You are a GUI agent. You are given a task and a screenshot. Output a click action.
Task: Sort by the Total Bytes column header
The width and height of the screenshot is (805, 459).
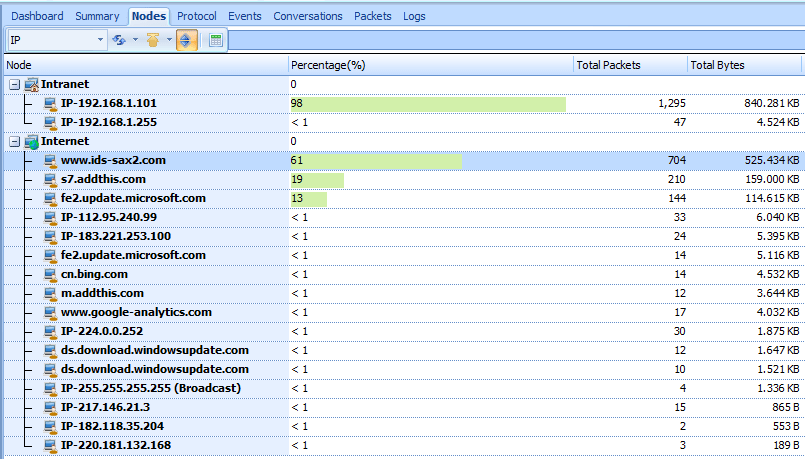tap(744, 65)
